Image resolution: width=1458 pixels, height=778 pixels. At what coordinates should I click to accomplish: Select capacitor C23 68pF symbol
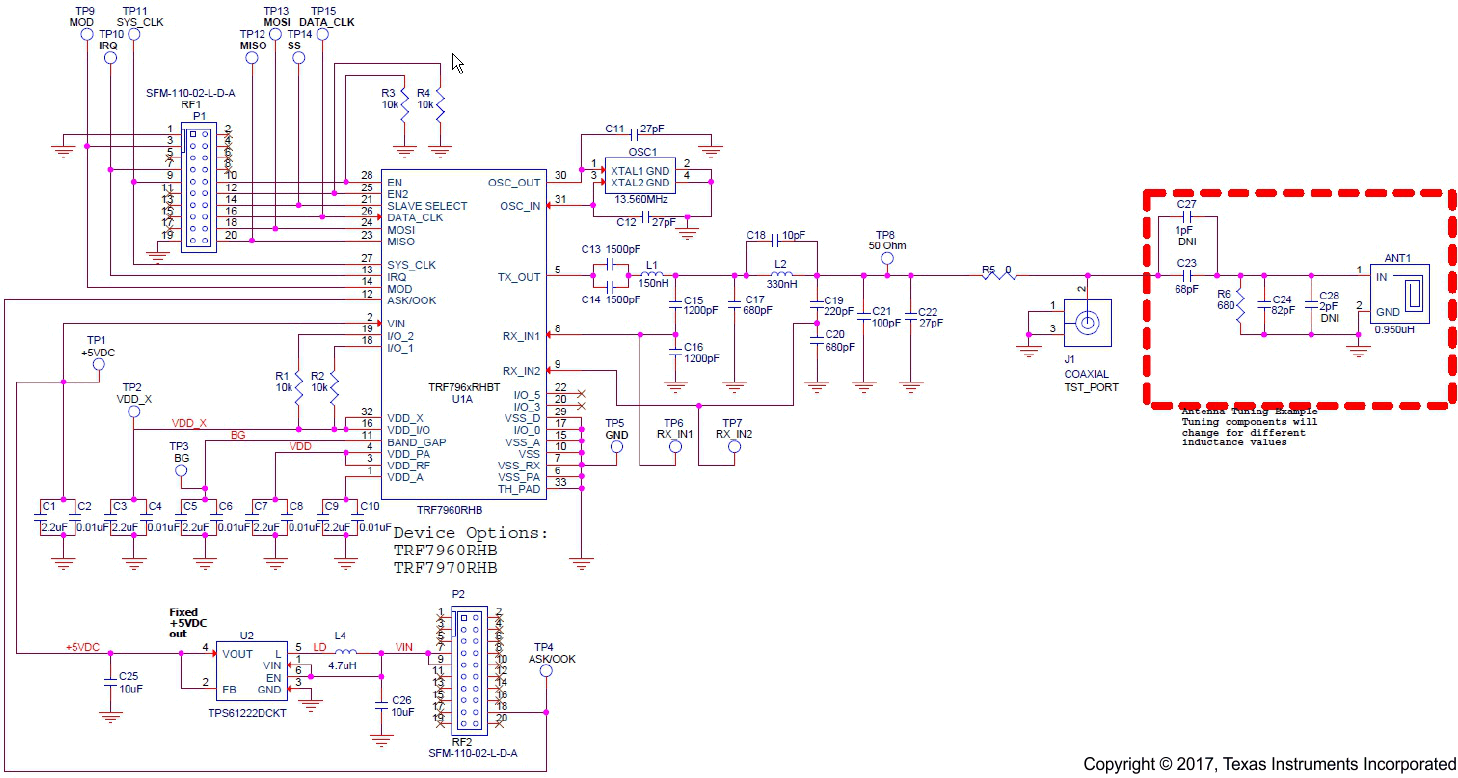[x=1186, y=275]
